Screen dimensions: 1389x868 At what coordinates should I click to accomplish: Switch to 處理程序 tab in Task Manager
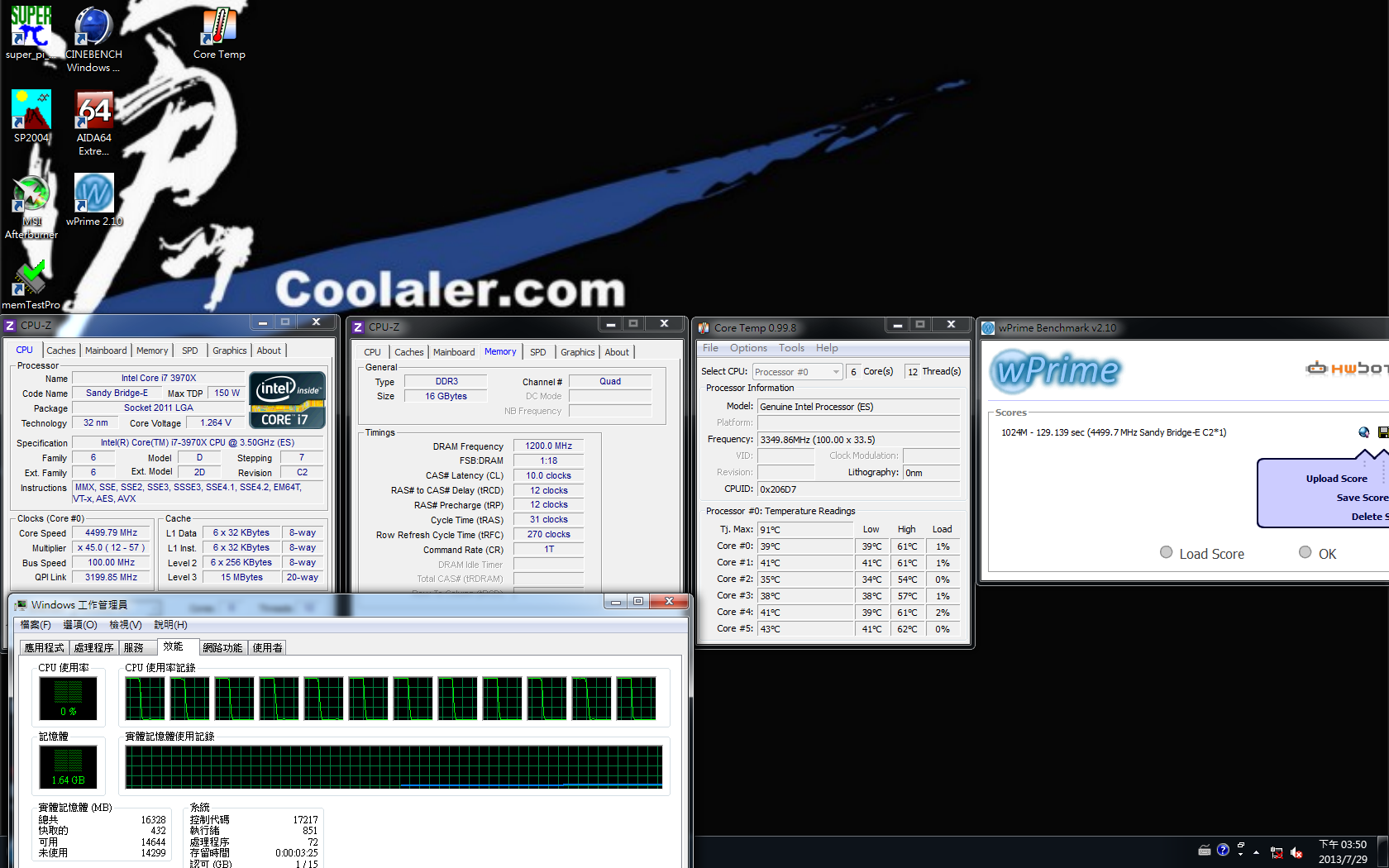pos(93,647)
